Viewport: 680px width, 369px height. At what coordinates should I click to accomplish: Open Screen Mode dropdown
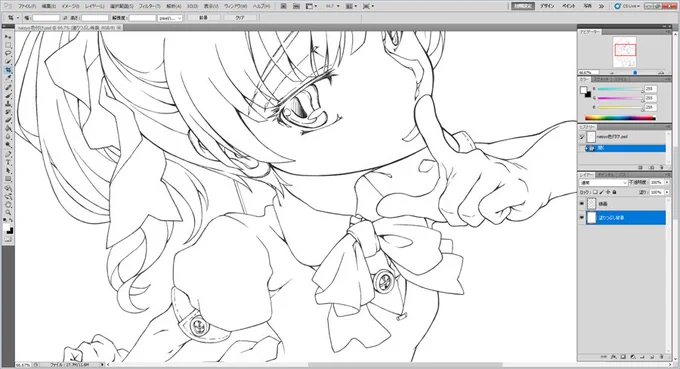click(368, 6)
